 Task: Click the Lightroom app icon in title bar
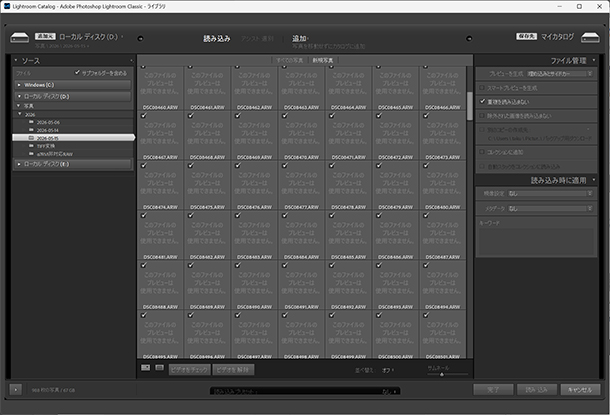pyautogui.click(x=7, y=6)
